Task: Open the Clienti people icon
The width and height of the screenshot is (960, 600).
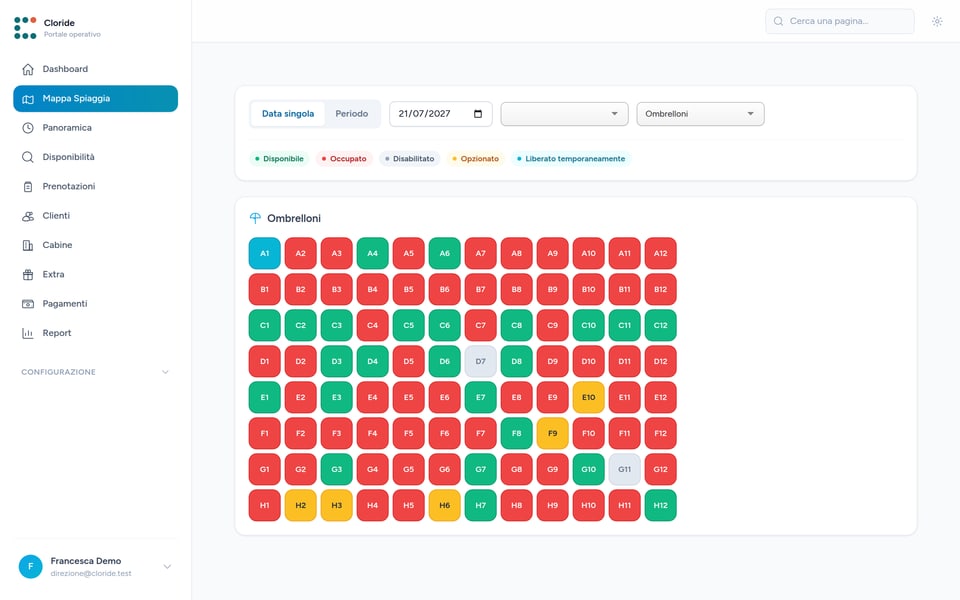Action: 28,216
